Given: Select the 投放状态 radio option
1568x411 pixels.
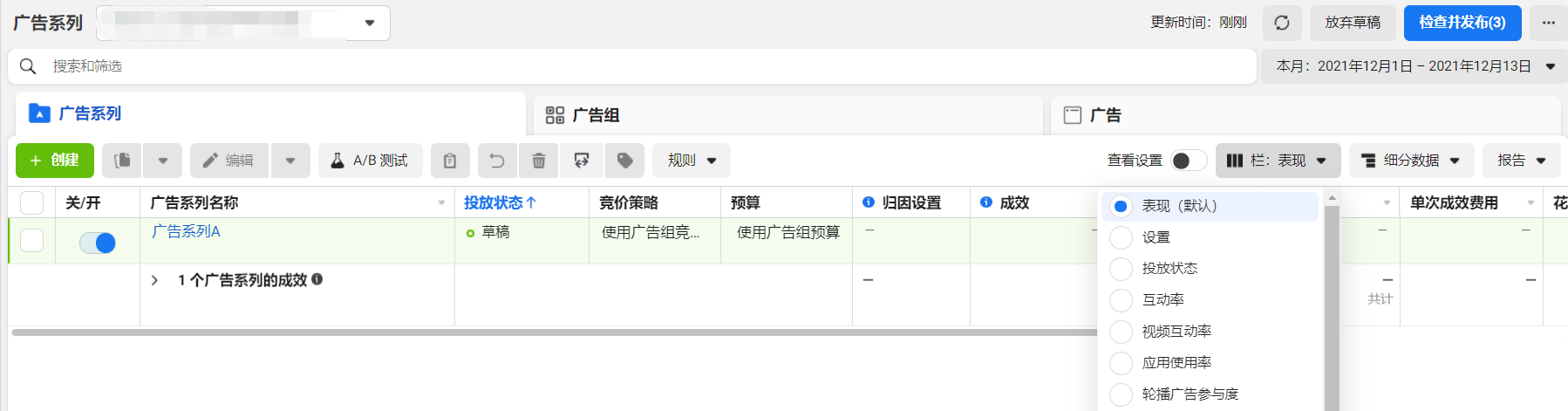Looking at the screenshot, I should [x=1121, y=269].
